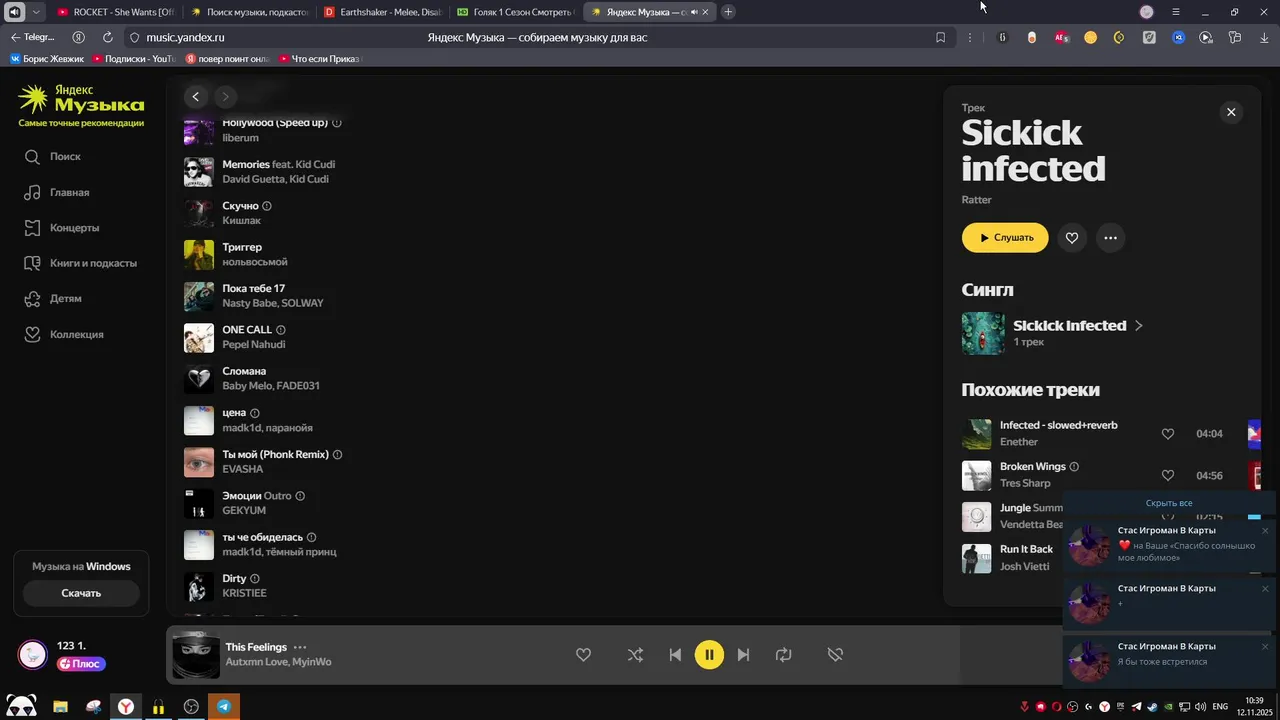The width and height of the screenshot is (1280, 720).
Task: Click the yellow Слушать button
Action: tap(1005, 238)
